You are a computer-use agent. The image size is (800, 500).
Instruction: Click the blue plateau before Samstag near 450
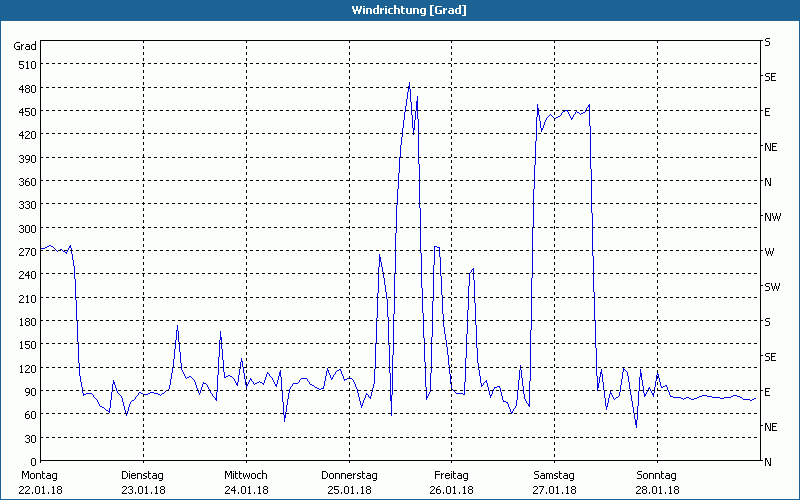pos(565,112)
